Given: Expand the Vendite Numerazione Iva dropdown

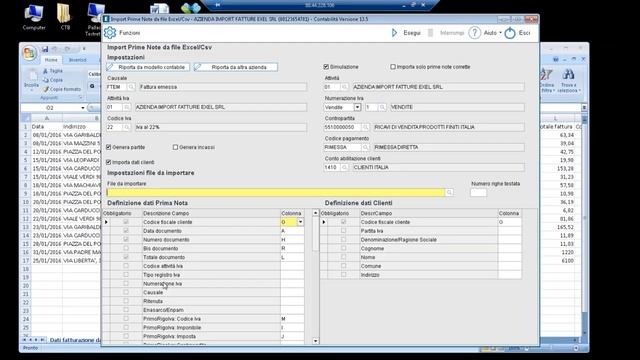Looking at the screenshot, I should [357, 107].
